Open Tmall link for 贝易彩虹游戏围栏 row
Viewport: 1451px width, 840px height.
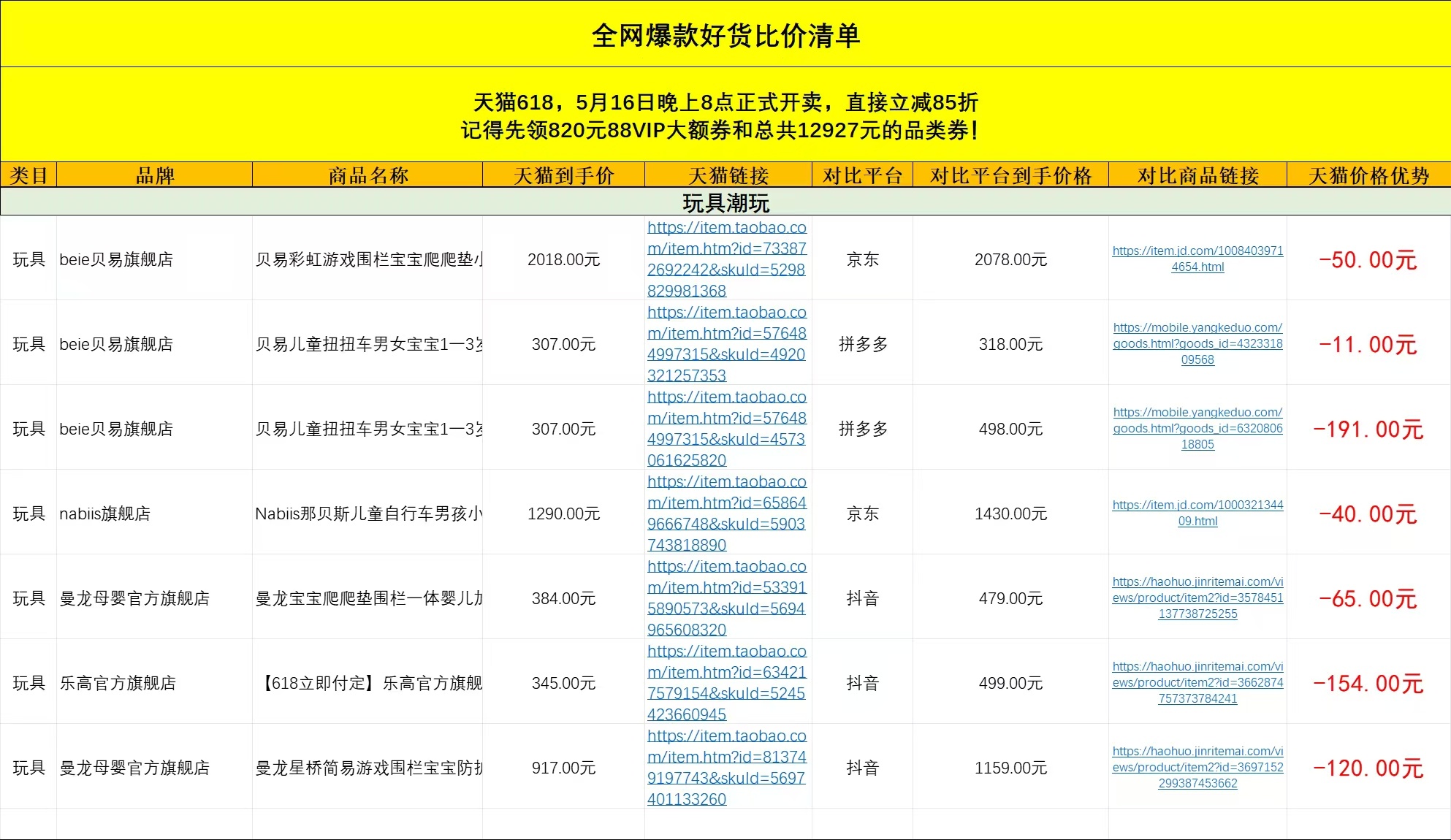tap(727, 259)
